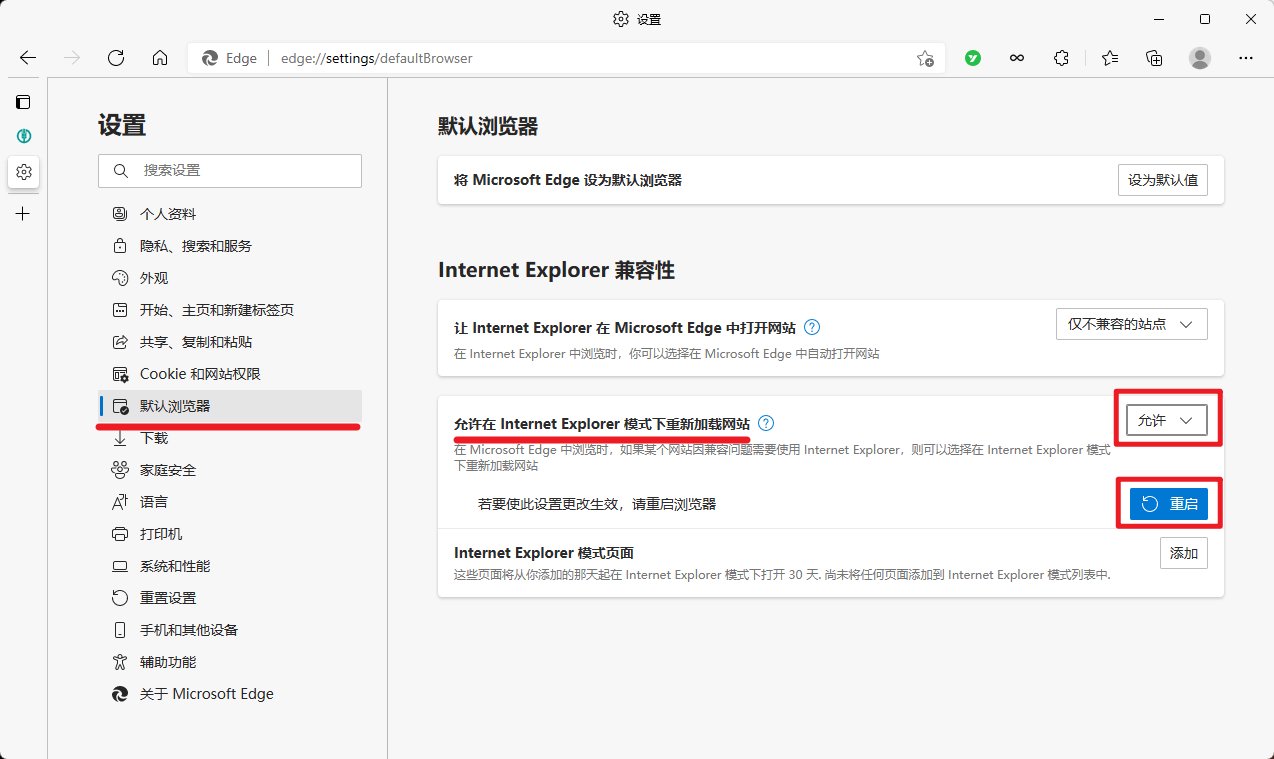Click the 设为默认值 button
The height and width of the screenshot is (759, 1274).
click(1162, 180)
